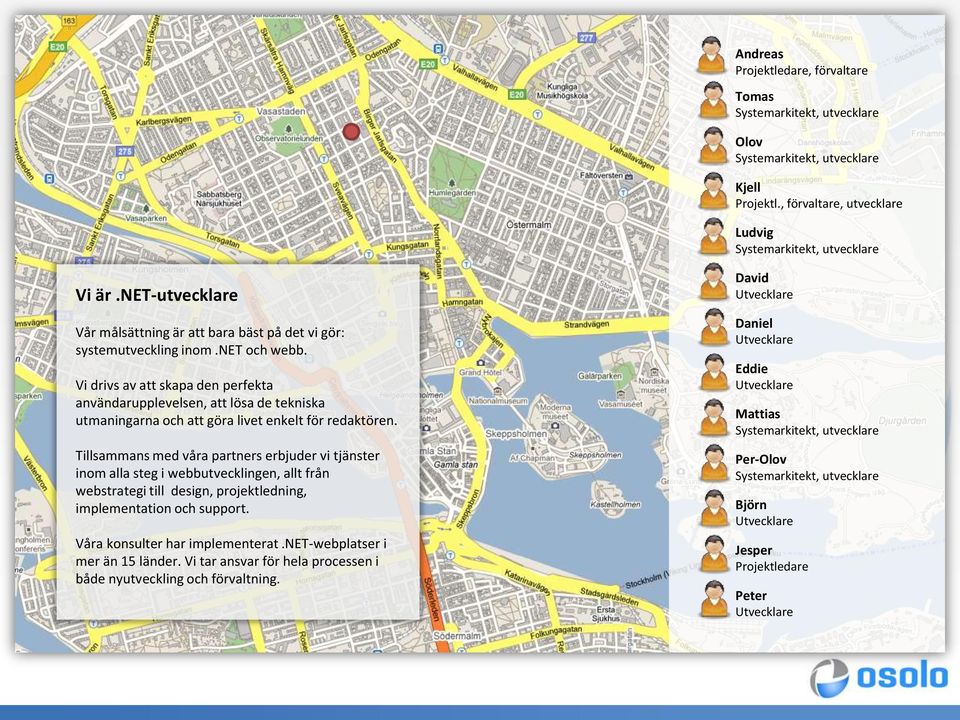Click the avatar icon next to Ludvig

pyautogui.click(x=713, y=236)
